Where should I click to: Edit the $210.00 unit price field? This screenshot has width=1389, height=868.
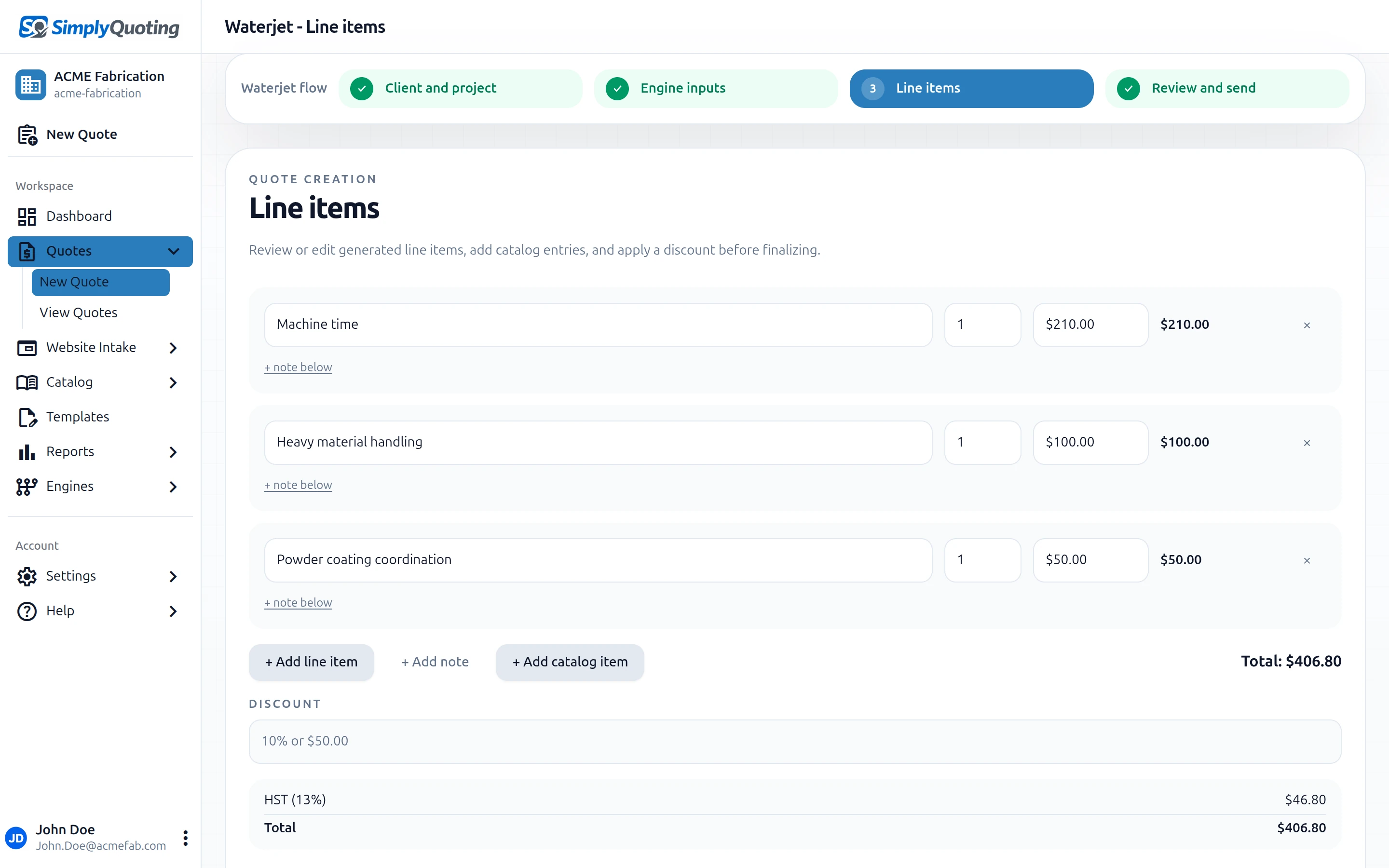point(1090,325)
